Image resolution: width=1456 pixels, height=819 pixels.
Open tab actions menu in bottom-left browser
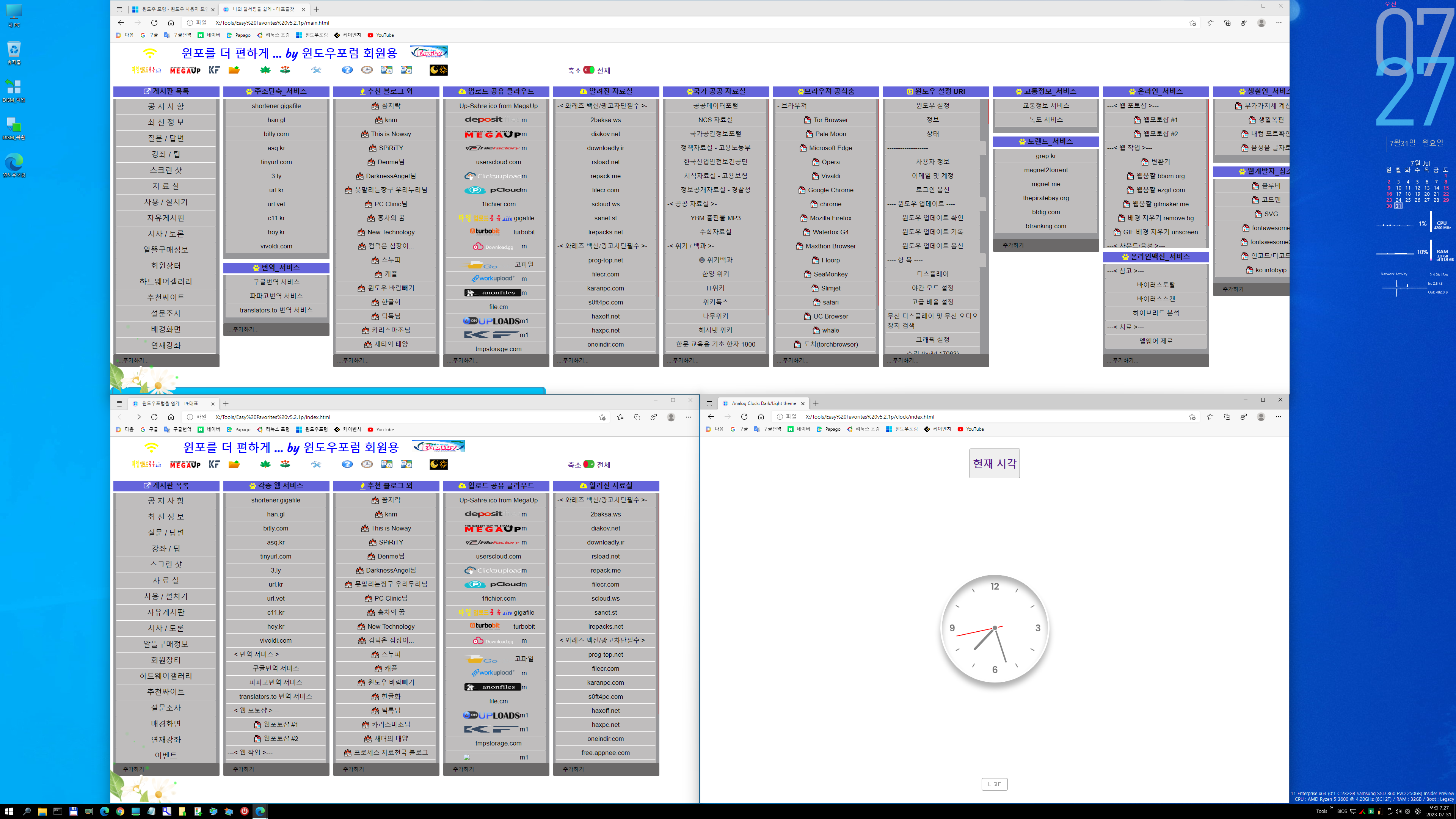119,403
